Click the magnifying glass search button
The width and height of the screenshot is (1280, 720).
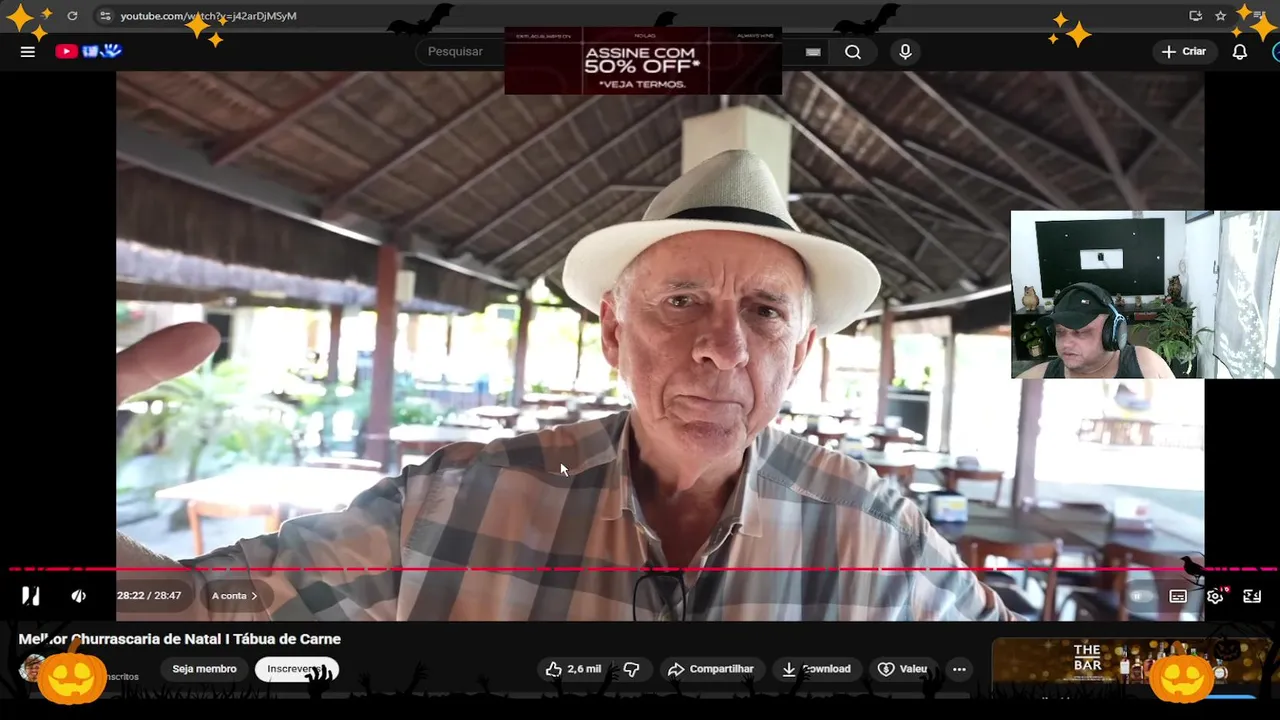(x=853, y=52)
